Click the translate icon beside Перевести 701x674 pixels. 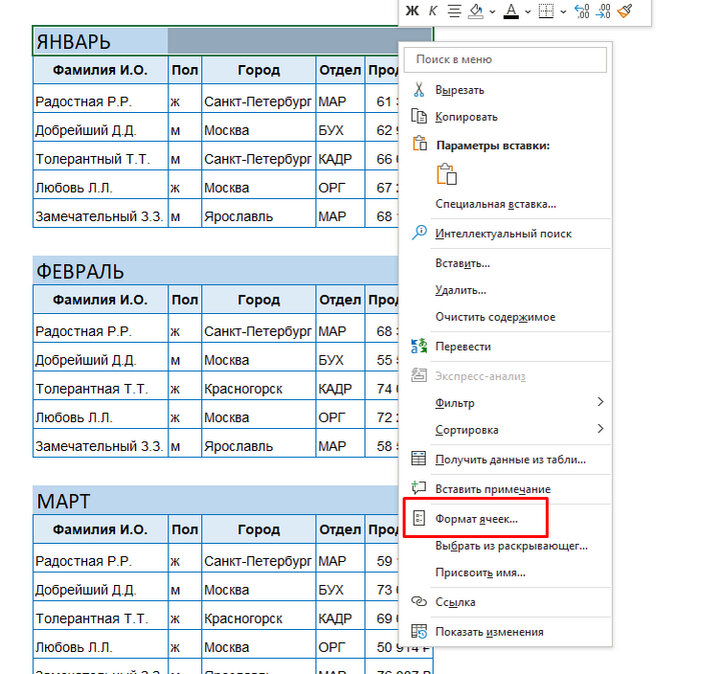[419, 346]
